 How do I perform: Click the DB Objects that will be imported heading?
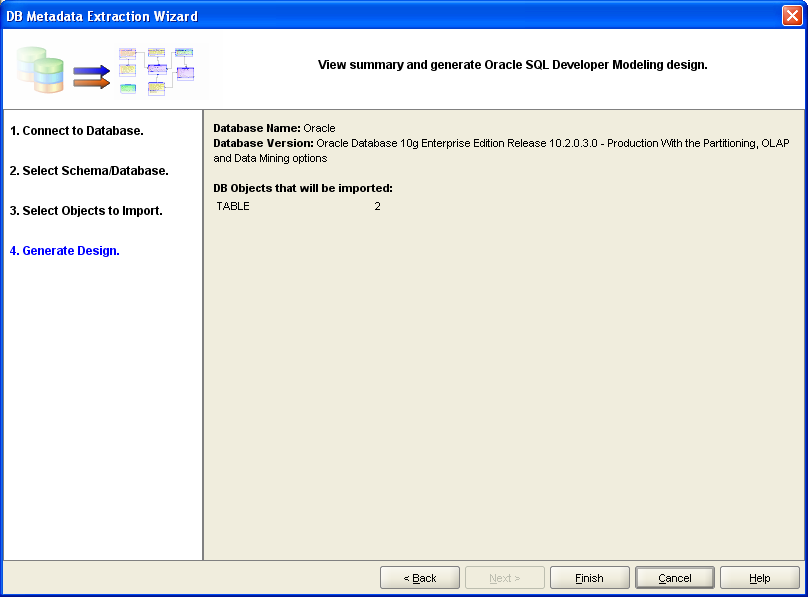point(303,189)
